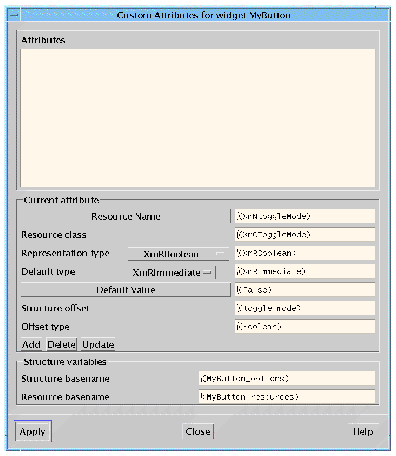The width and height of the screenshot is (396, 456).
Task: Open the Default type XmRImmediate dropdown
Action: (x=172, y=272)
